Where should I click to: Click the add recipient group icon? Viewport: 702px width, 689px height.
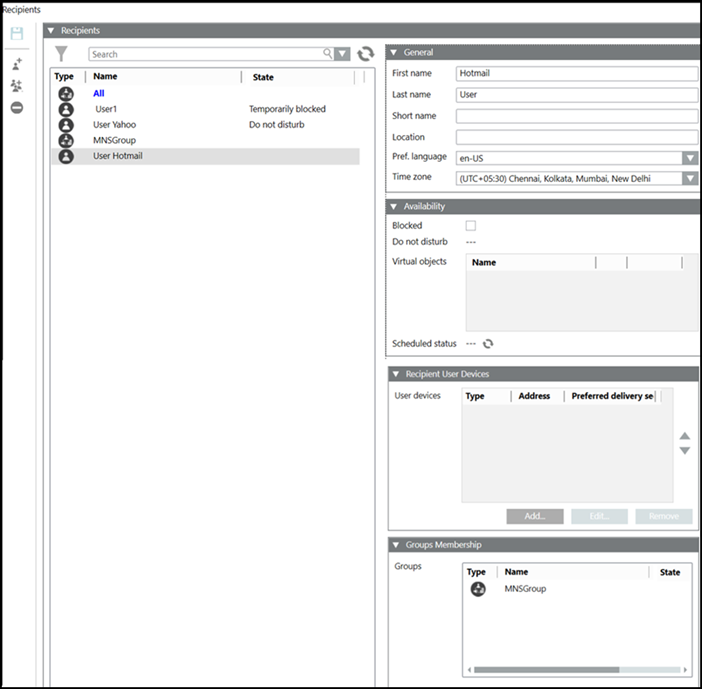point(17,86)
